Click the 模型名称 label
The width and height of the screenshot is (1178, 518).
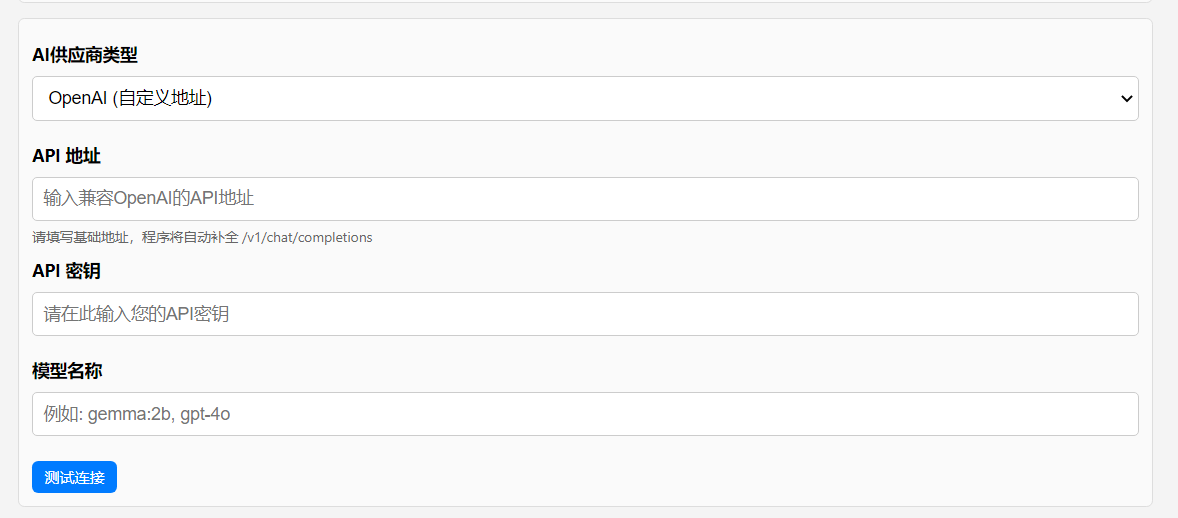67,371
